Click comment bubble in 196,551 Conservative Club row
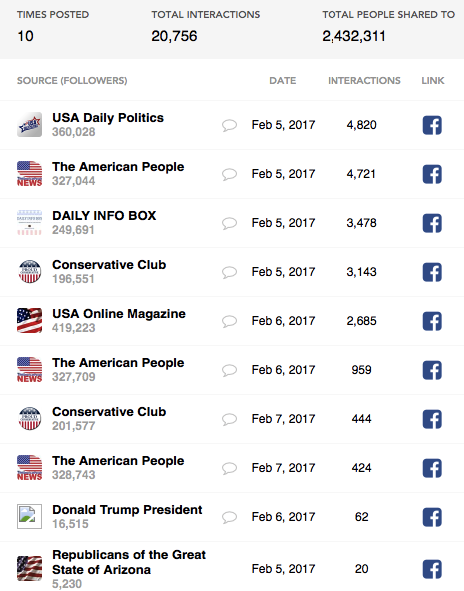The width and height of the screenshot is (464, 591). (x=229, y=272)
